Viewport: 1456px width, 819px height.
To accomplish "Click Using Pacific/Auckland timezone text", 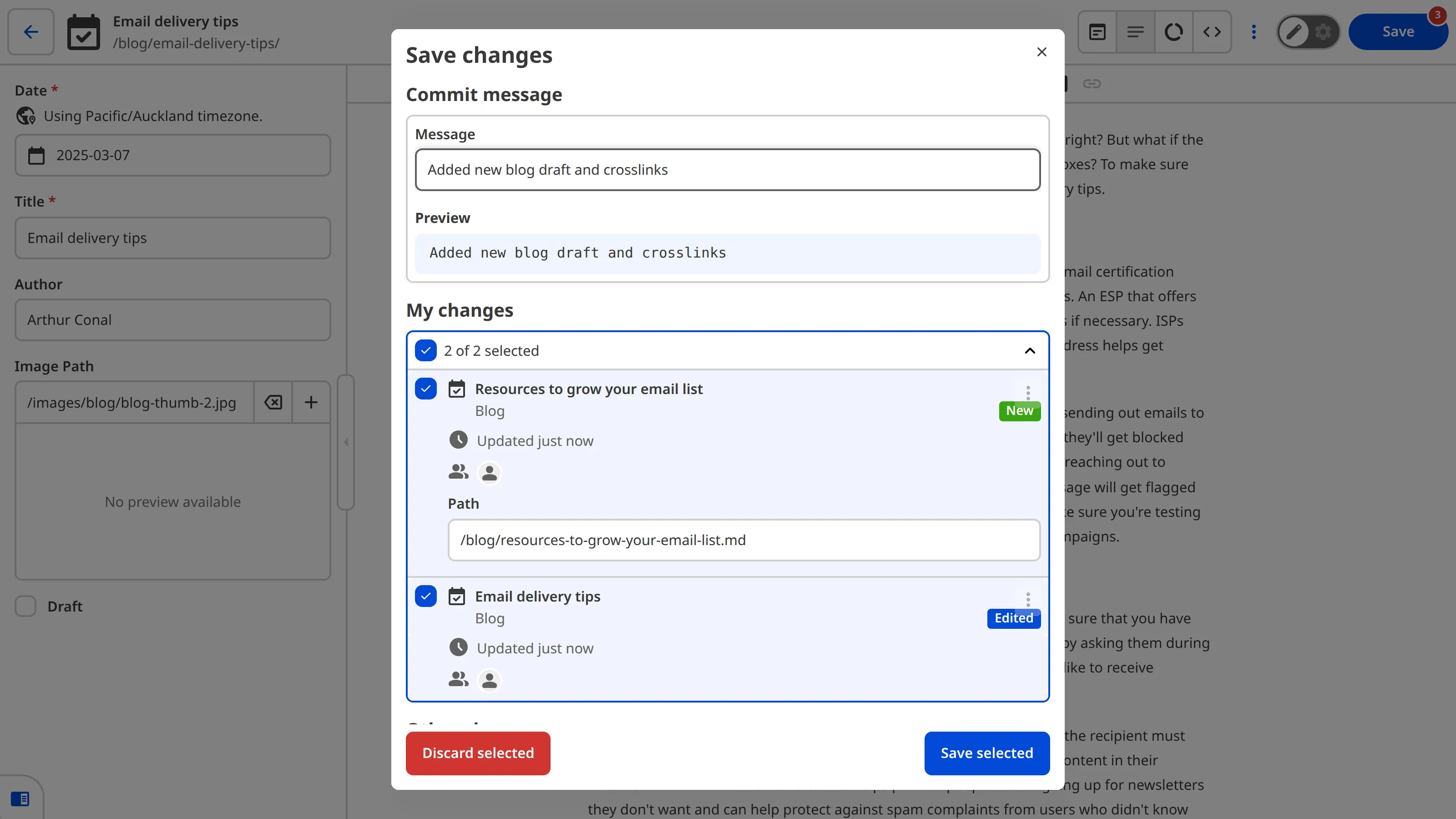I will coord(153,116).
